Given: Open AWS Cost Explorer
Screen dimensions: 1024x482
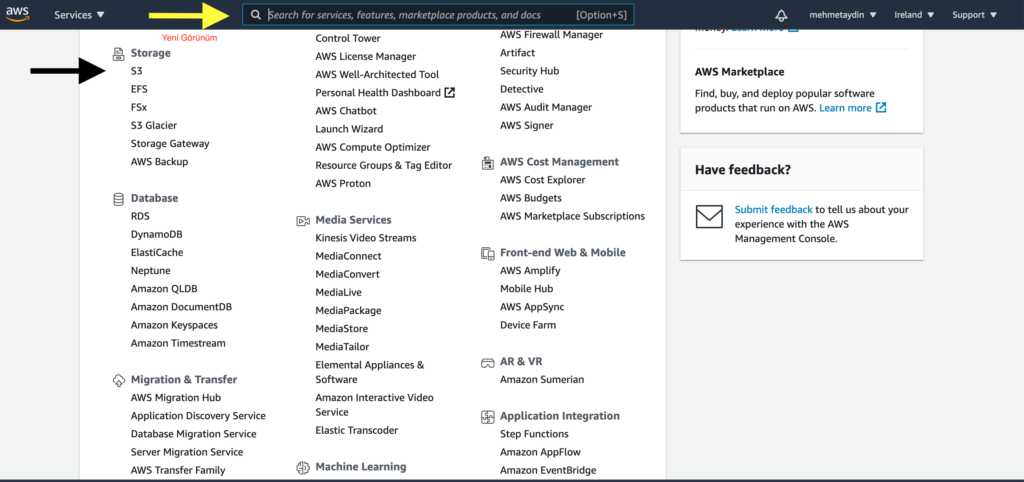Looking at the screenshot, I should click(543, 180).
